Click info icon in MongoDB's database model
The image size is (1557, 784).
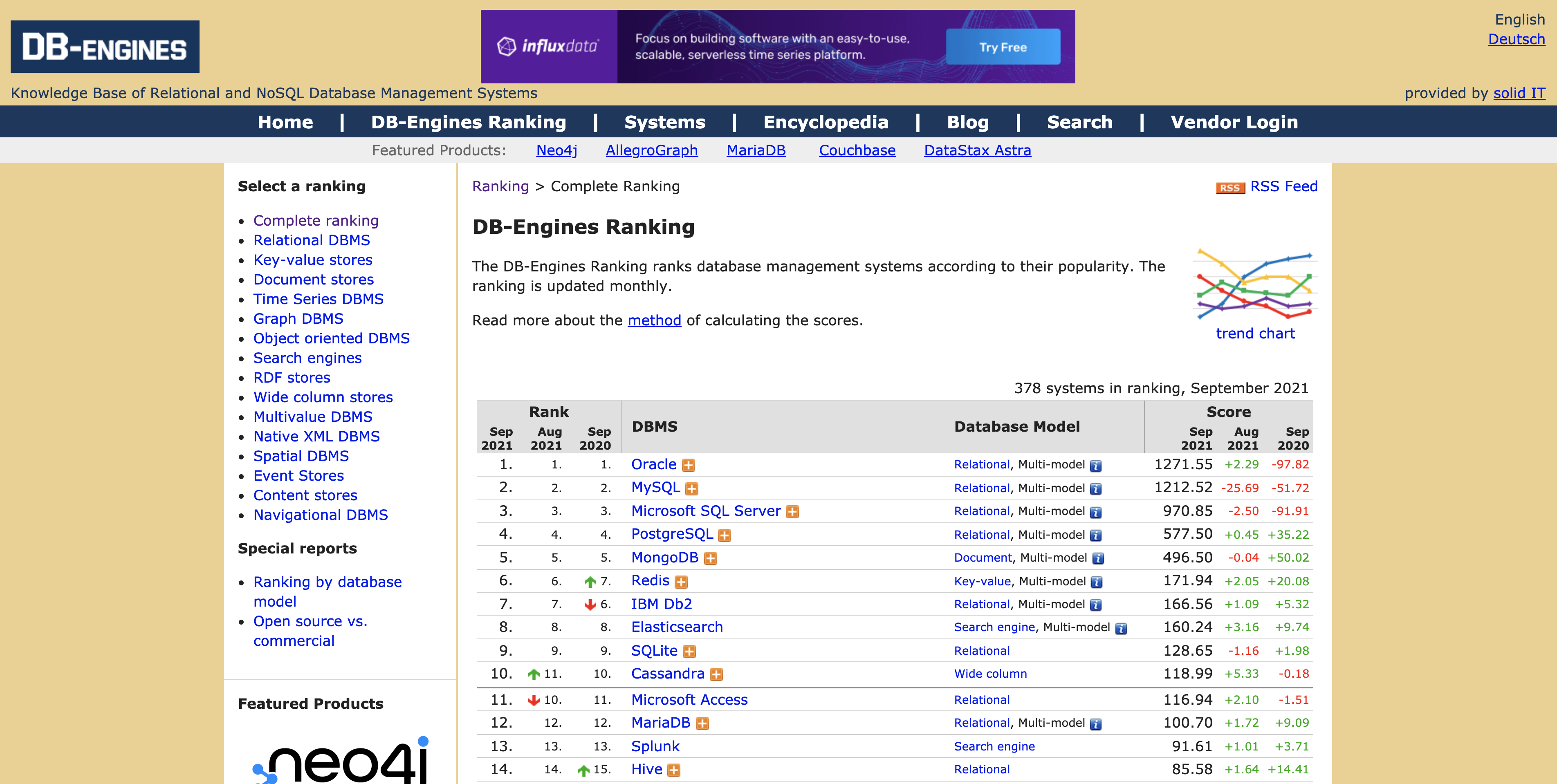pyautogui.click(x=1098, y=558)
